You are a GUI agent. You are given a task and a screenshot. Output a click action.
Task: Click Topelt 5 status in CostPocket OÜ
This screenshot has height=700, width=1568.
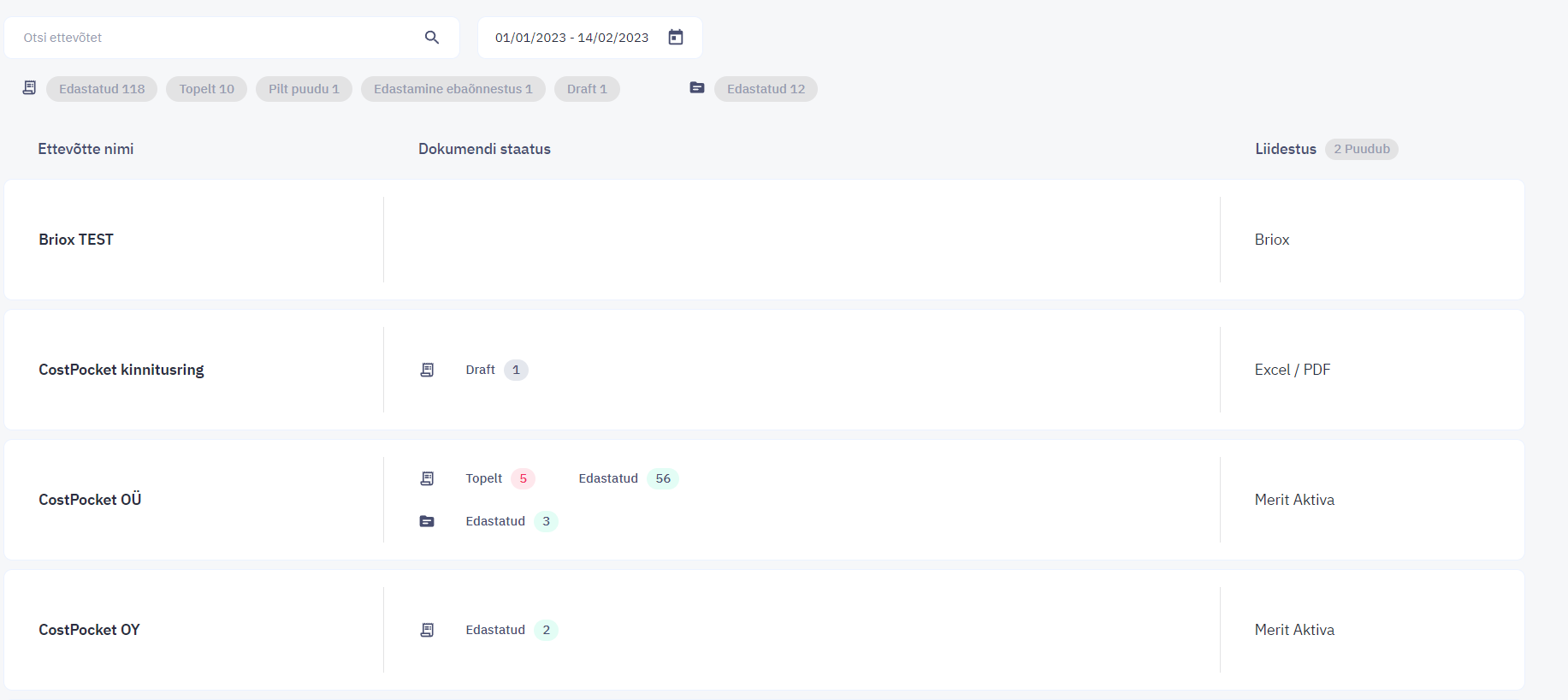[500, 478]
